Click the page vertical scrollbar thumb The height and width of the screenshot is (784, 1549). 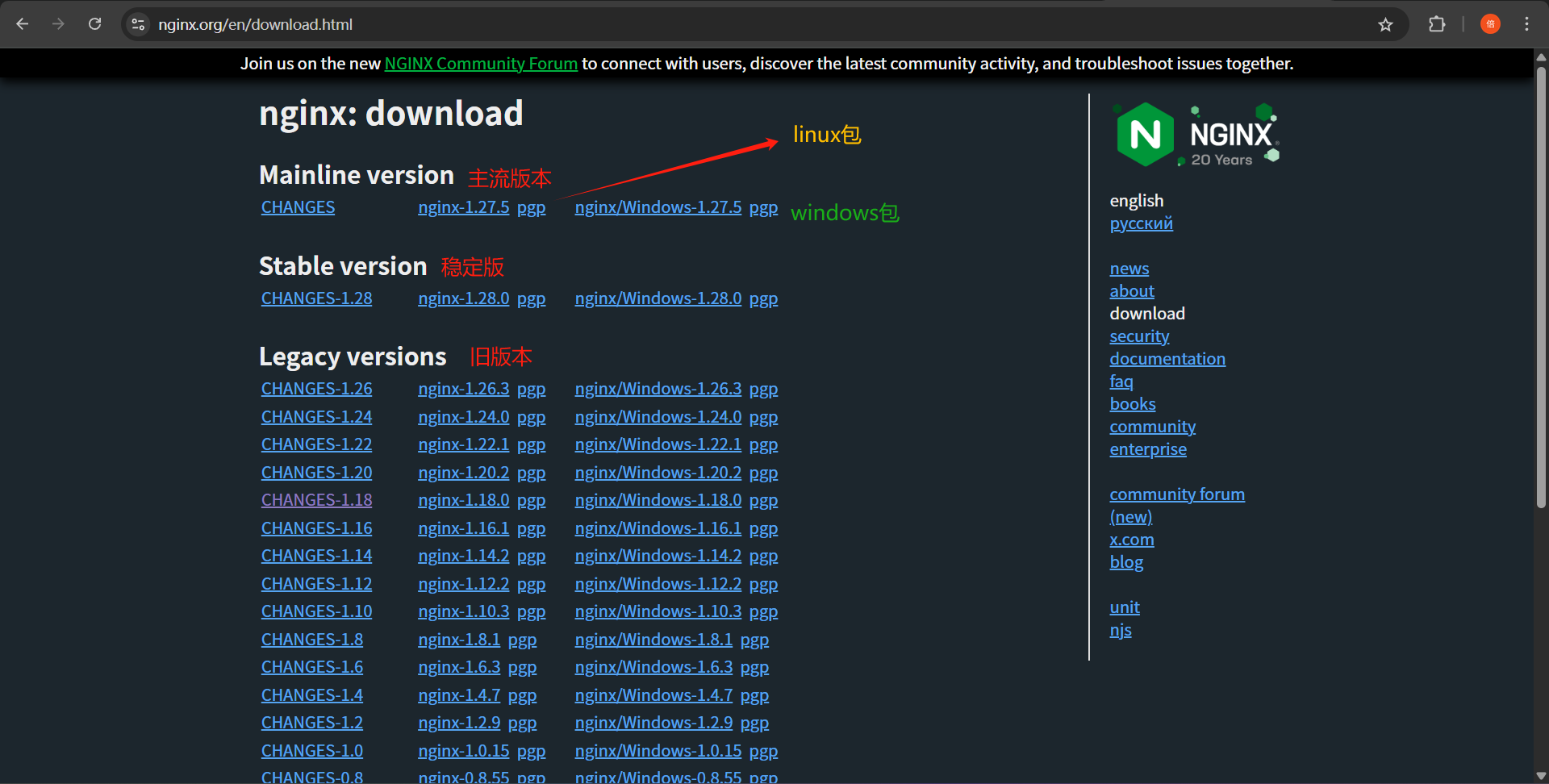point(1541,287)
